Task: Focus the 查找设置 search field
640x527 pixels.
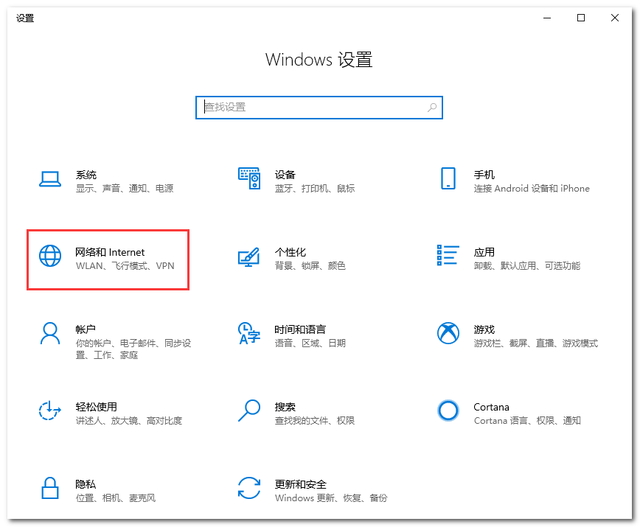Action: pyautogui.click(x=319, y=107)
